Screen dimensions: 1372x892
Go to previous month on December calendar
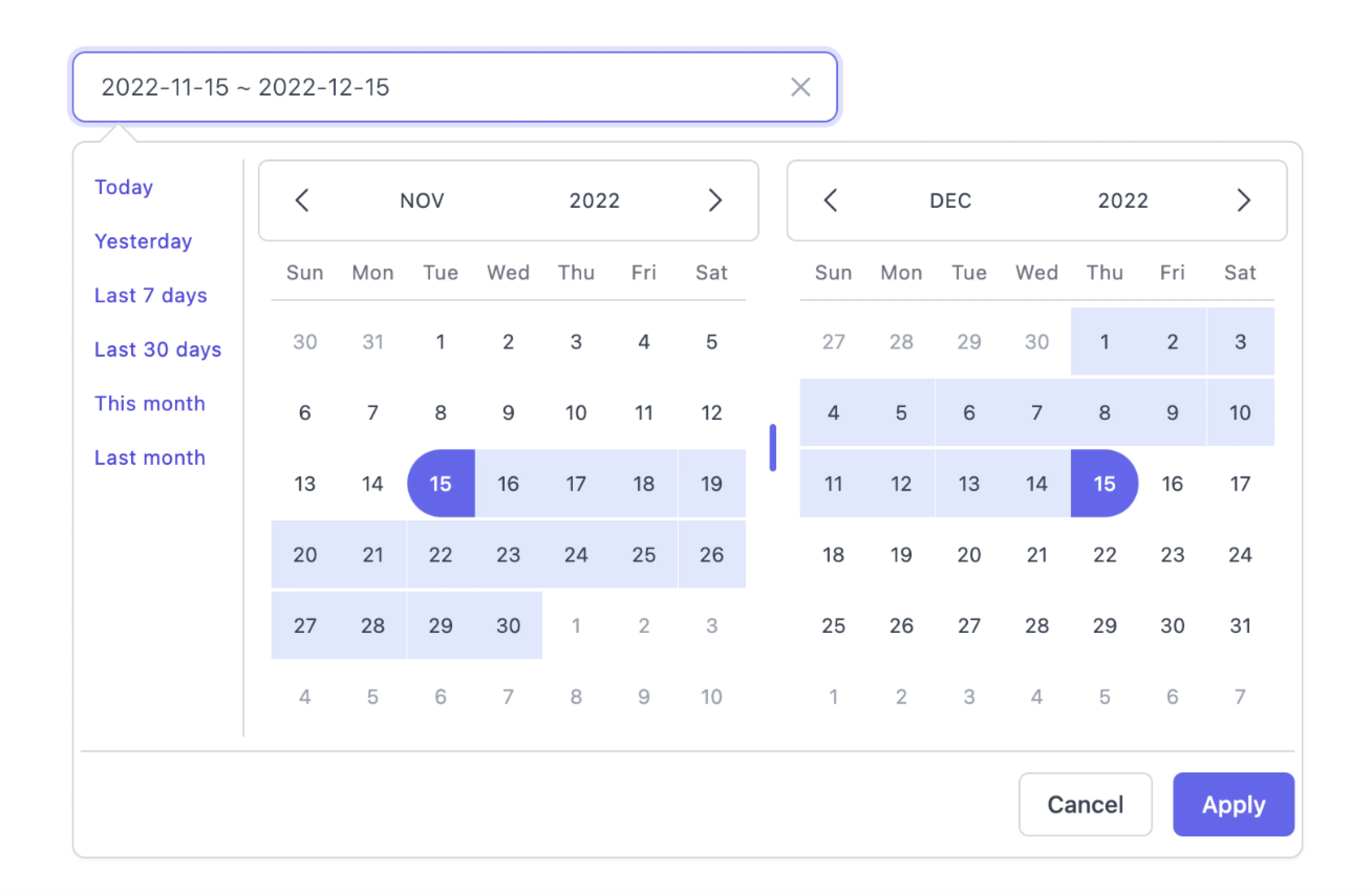pos(831,201)
